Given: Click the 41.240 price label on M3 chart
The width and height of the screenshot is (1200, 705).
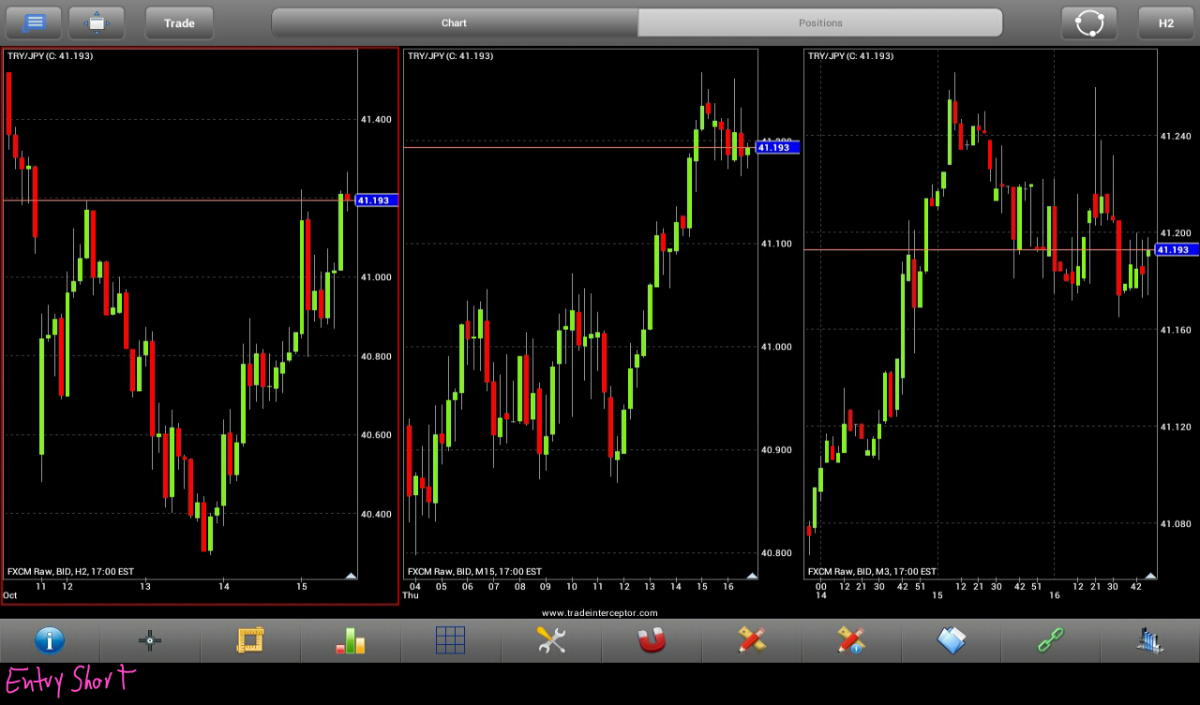Looking at the screenshot, I should [x=1176, y=136].
